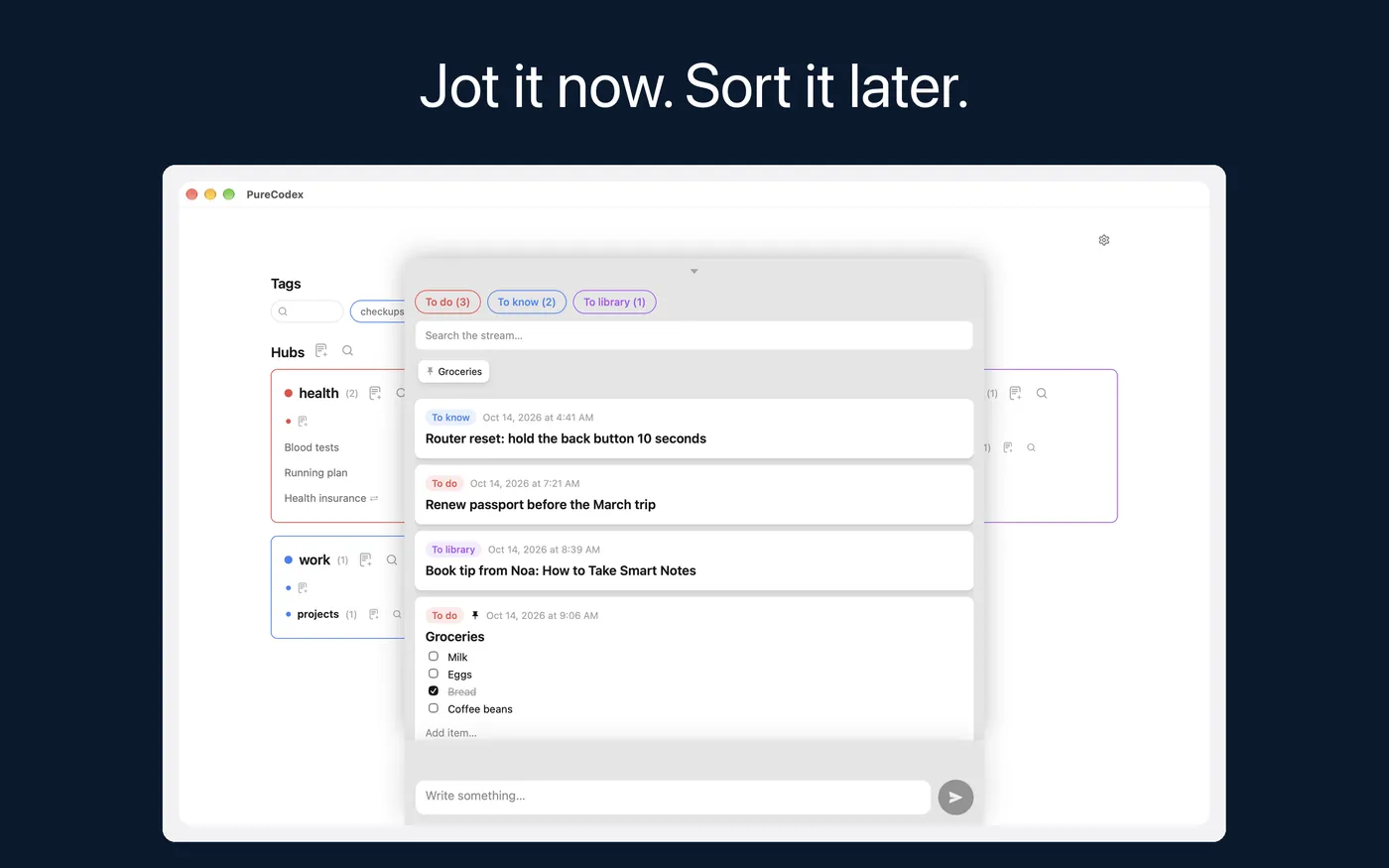Screen dimensions: 1389x868
Task: Click the Add item field in Groceries
Action: click(451, 733)
